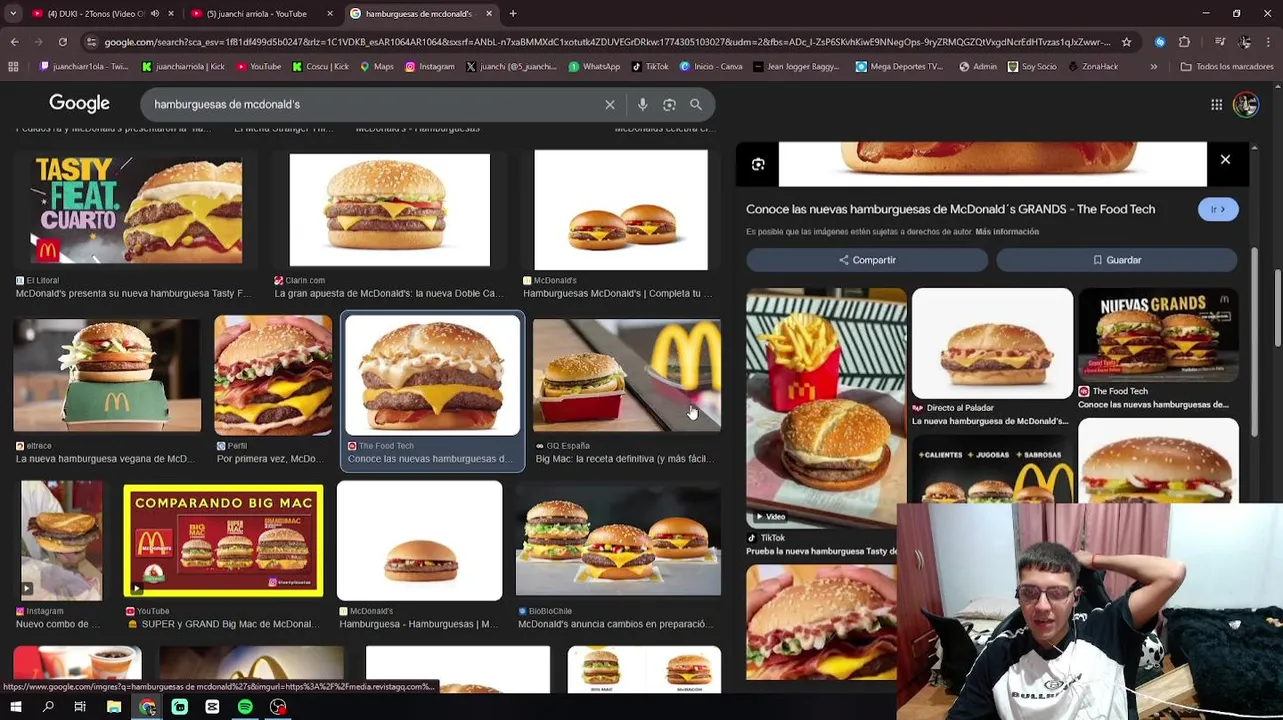Clear the Google search box text

click(x=610, y=104)
